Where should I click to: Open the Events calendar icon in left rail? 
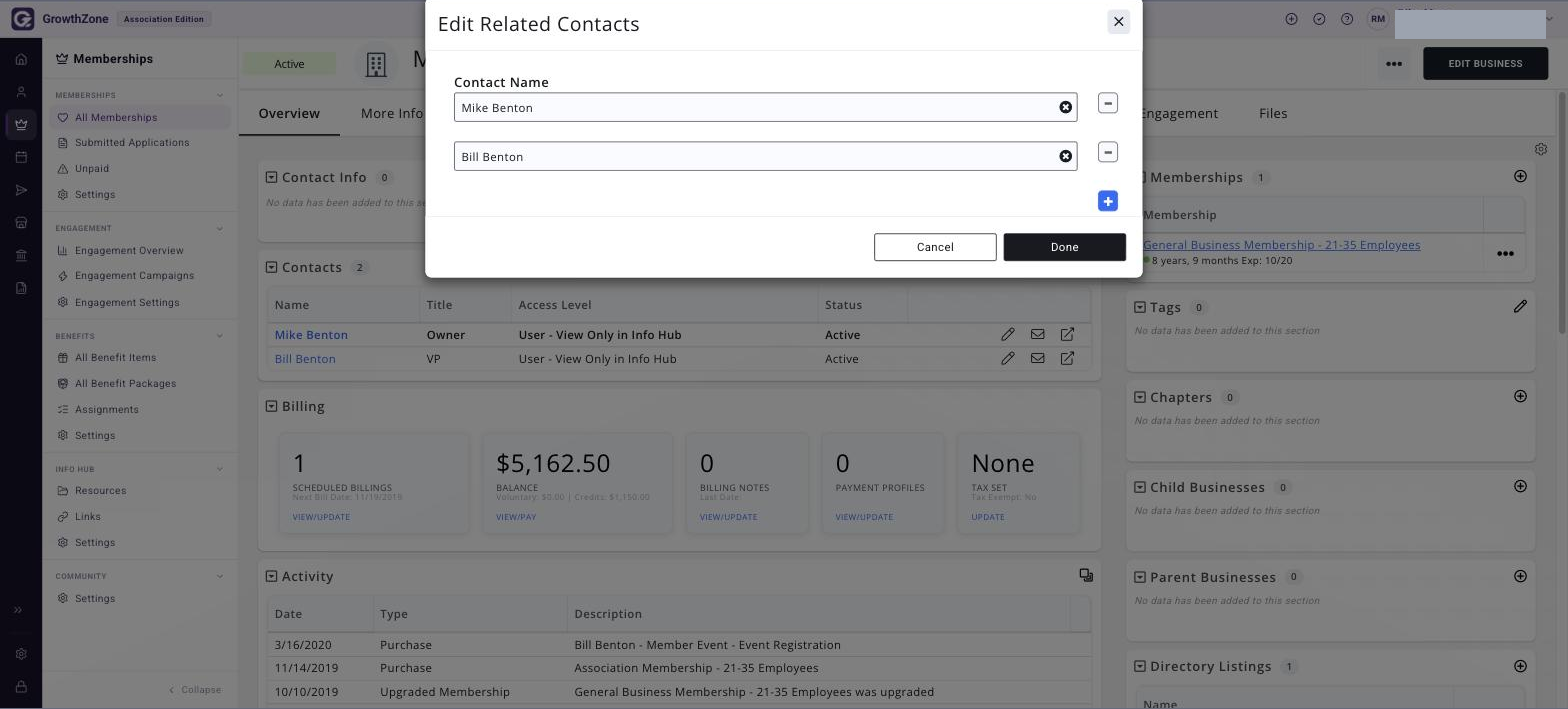point(21,157)
